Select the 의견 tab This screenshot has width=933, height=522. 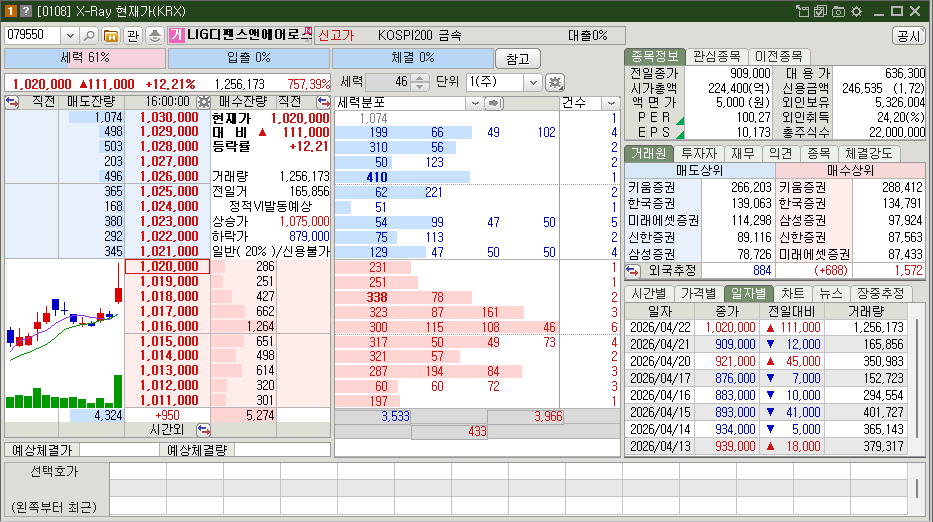point(781,154)
